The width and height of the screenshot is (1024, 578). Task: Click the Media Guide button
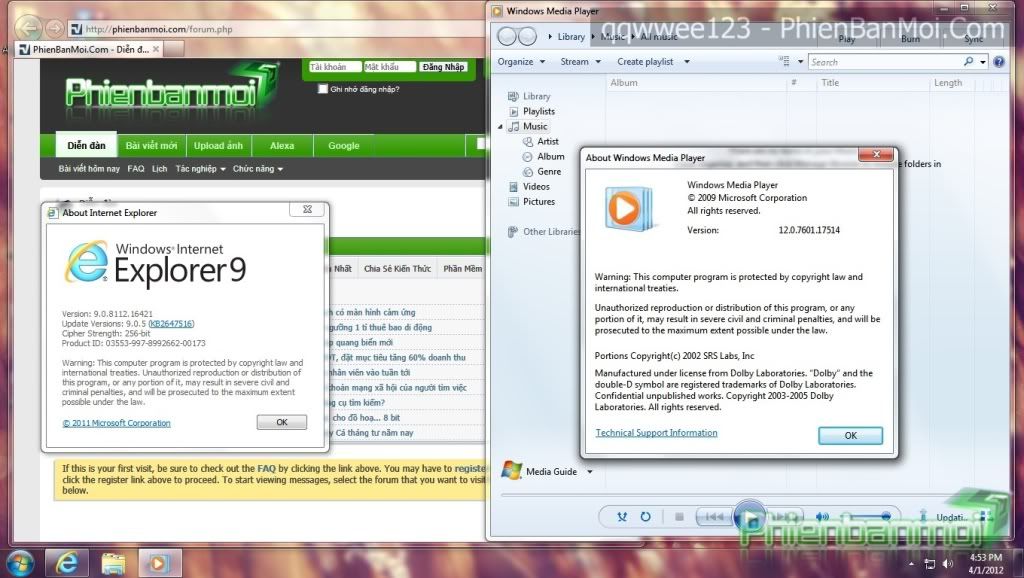pos(539,471)
